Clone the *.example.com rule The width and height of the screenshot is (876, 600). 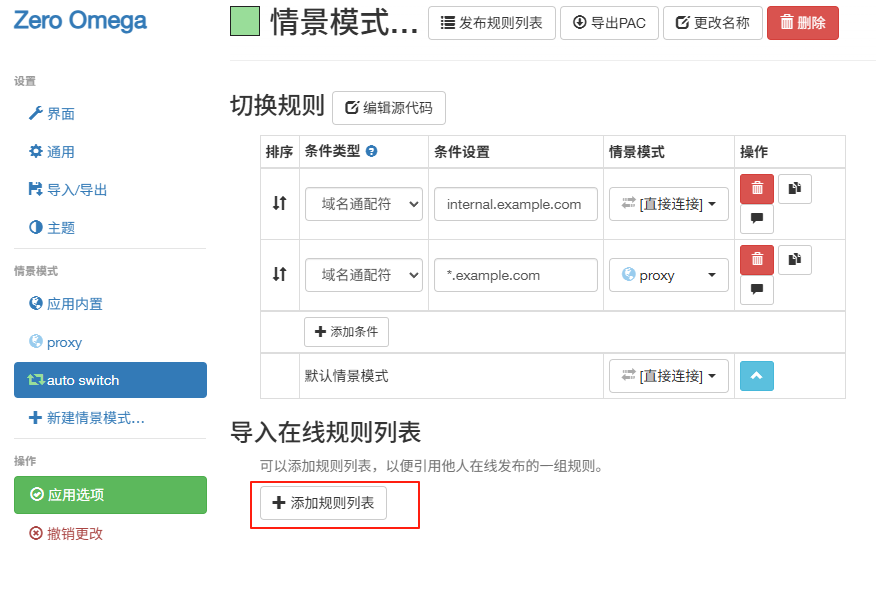(794, 260)
